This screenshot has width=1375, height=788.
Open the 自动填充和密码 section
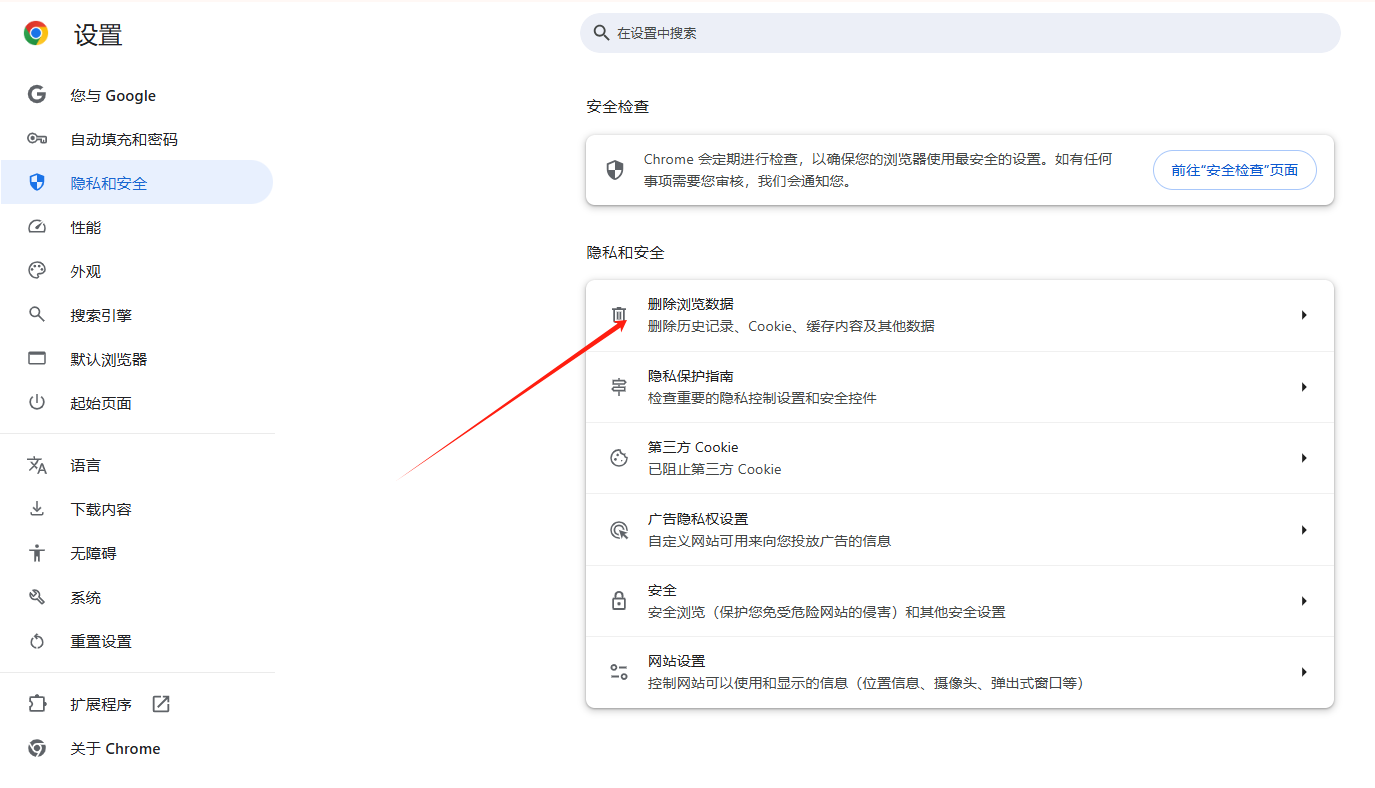coord(137,139)
